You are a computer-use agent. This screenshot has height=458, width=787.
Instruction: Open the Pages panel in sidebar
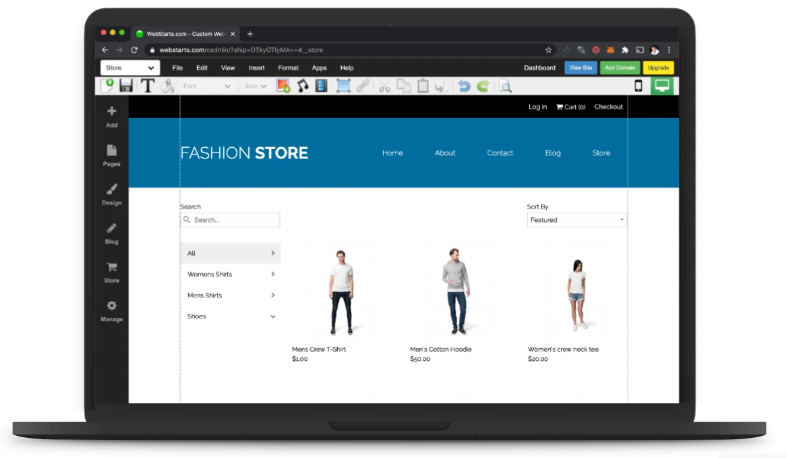111,156
